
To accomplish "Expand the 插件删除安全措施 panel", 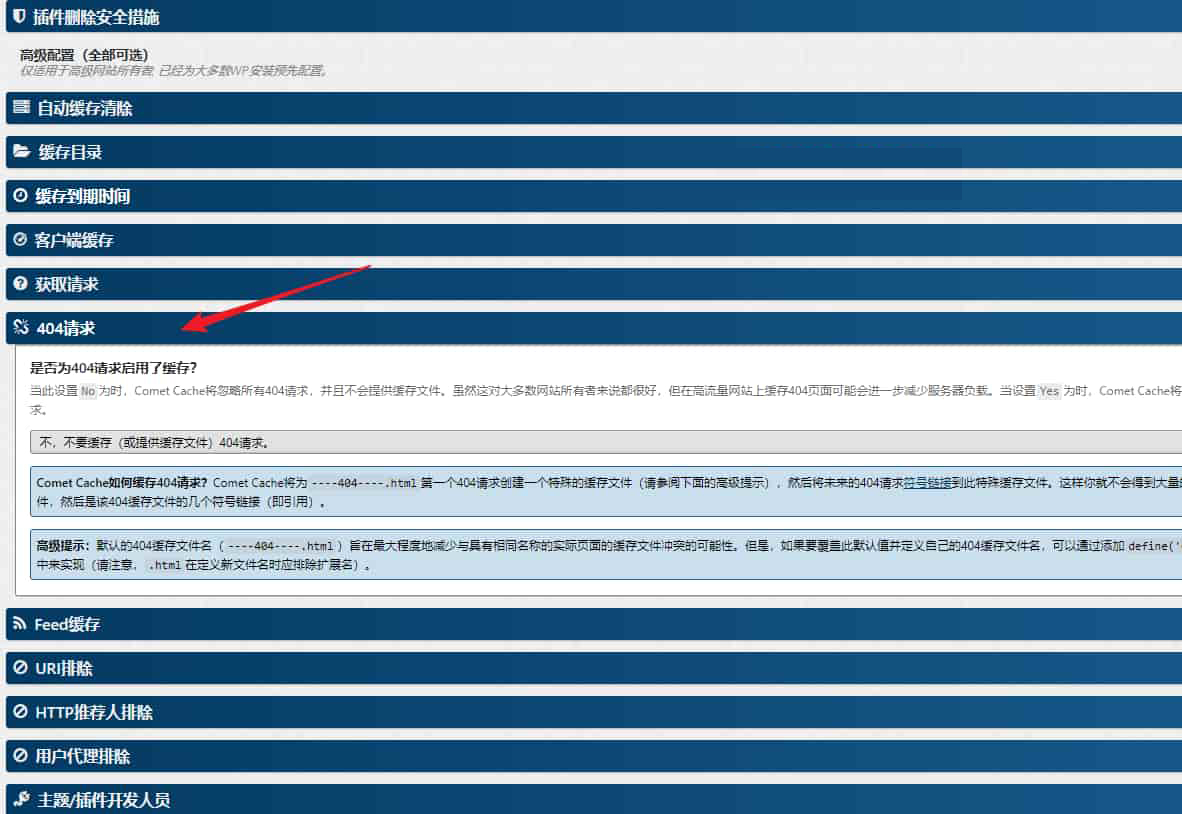I will coord(594,16).
